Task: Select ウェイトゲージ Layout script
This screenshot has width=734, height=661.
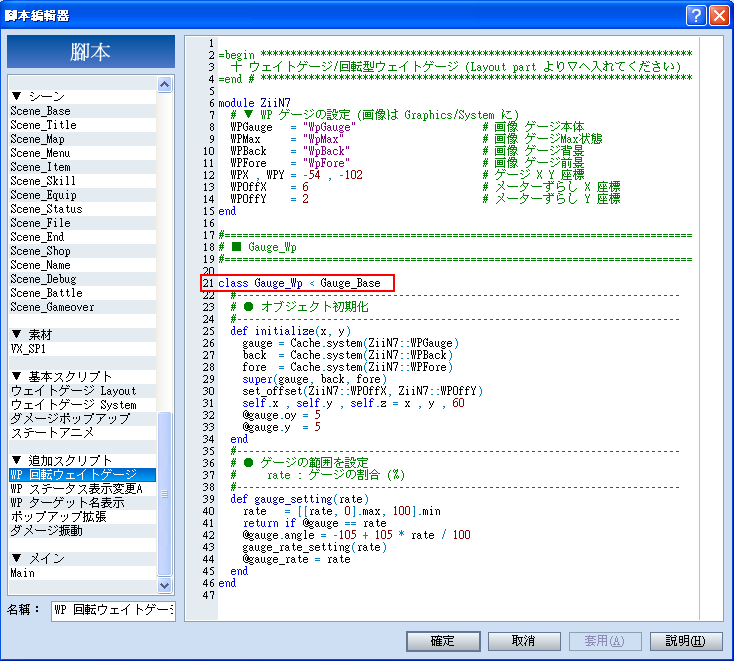Action: coord(82,391)
